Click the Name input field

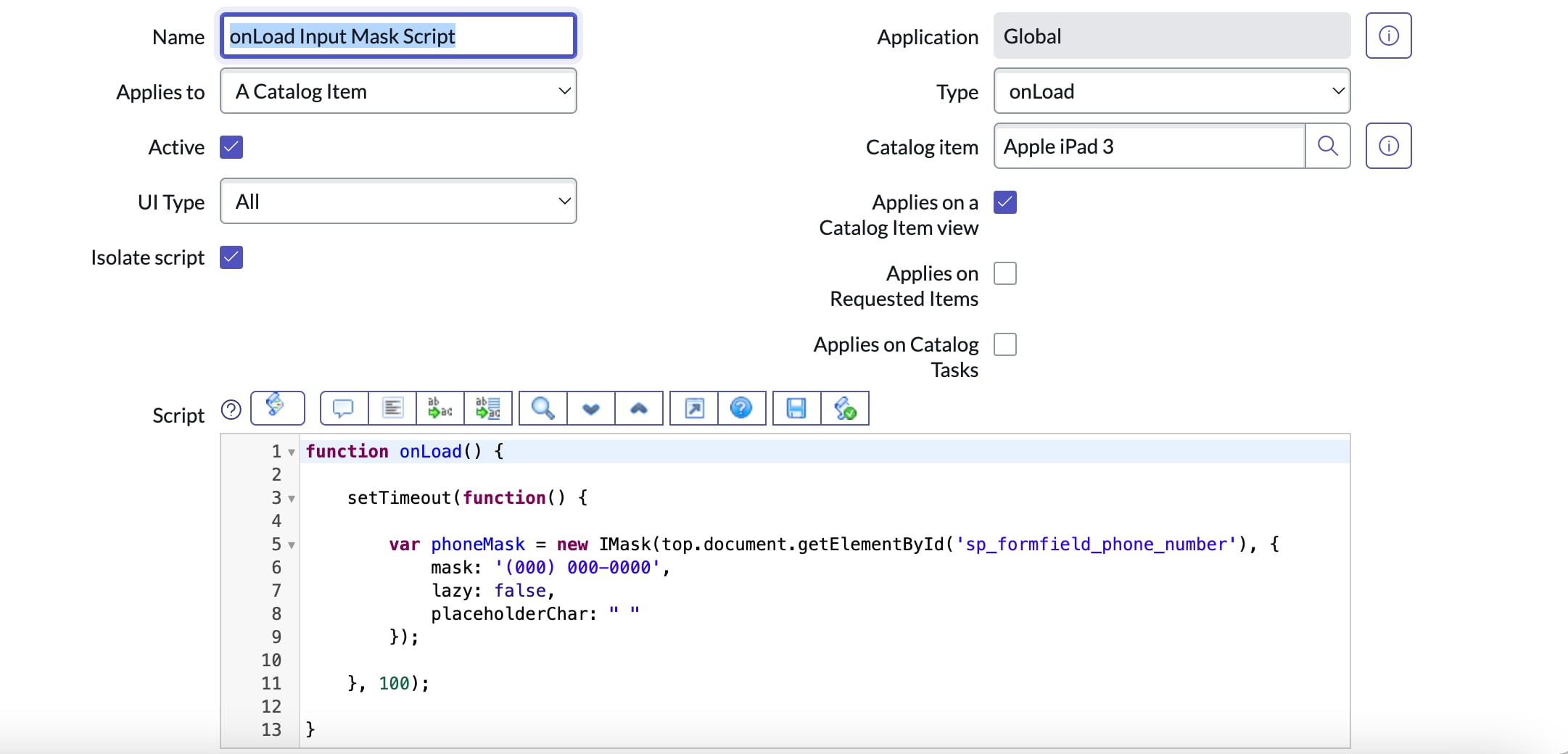point(398,36)
